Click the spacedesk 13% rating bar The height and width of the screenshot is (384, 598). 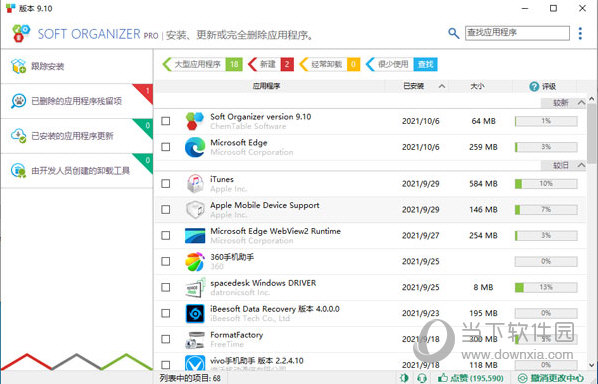[546, 287]
